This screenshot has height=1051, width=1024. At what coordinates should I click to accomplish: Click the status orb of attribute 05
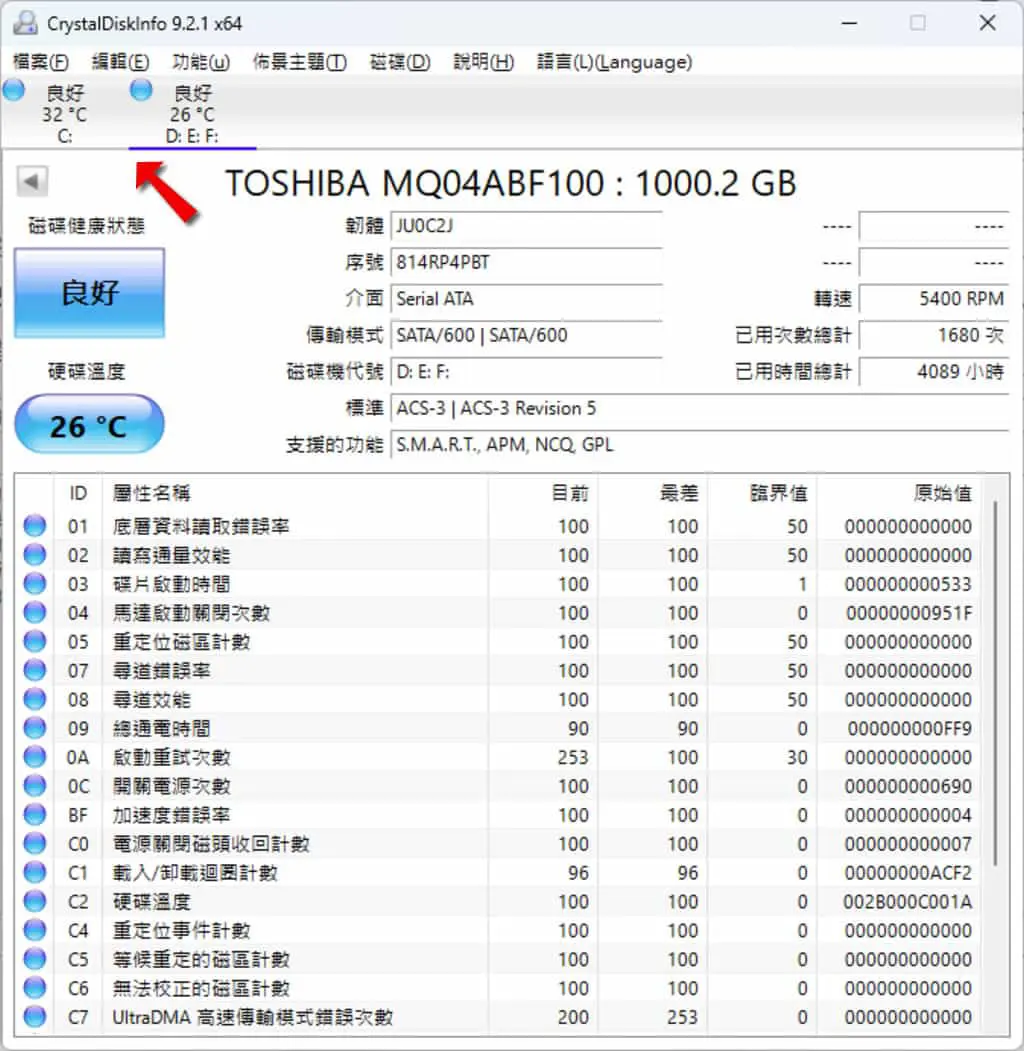click(x=35, y=641)
